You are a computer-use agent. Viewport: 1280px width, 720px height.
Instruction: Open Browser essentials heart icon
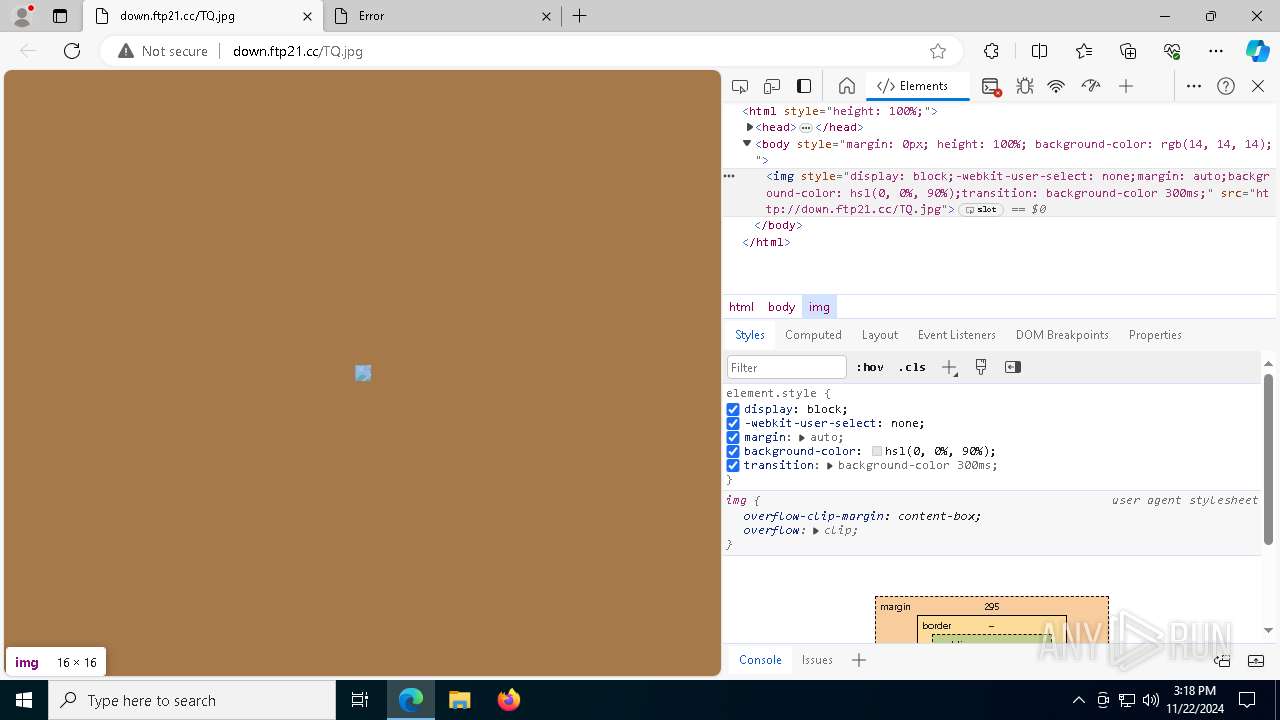click(1172, 51)
